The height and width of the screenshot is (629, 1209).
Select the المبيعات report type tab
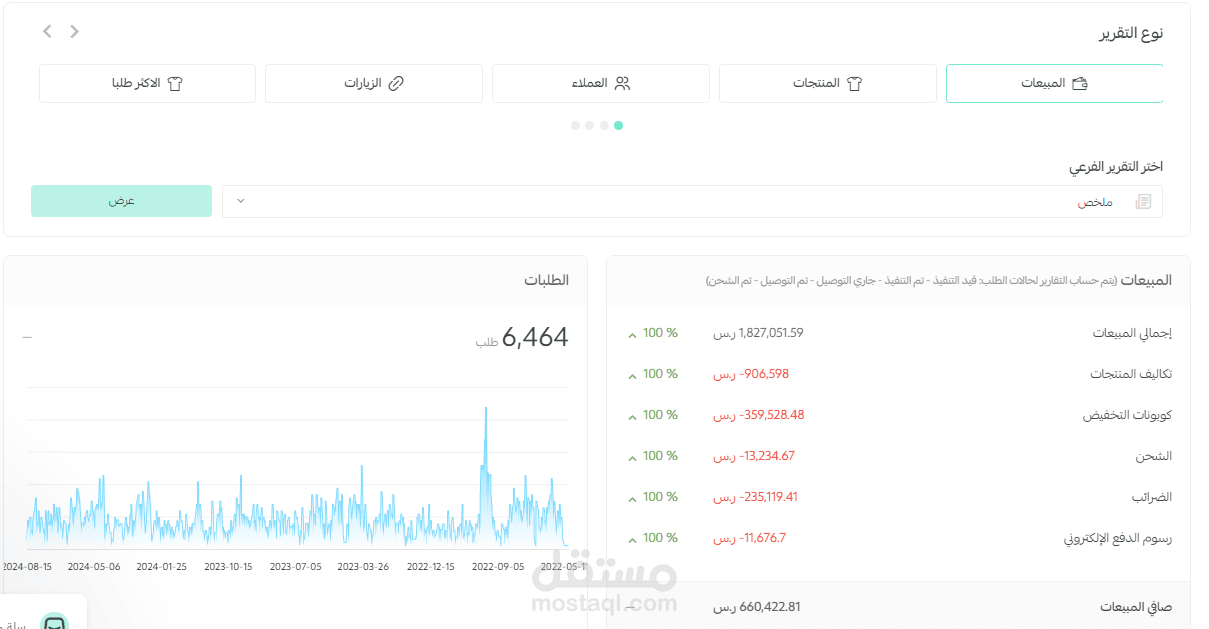1054,83
